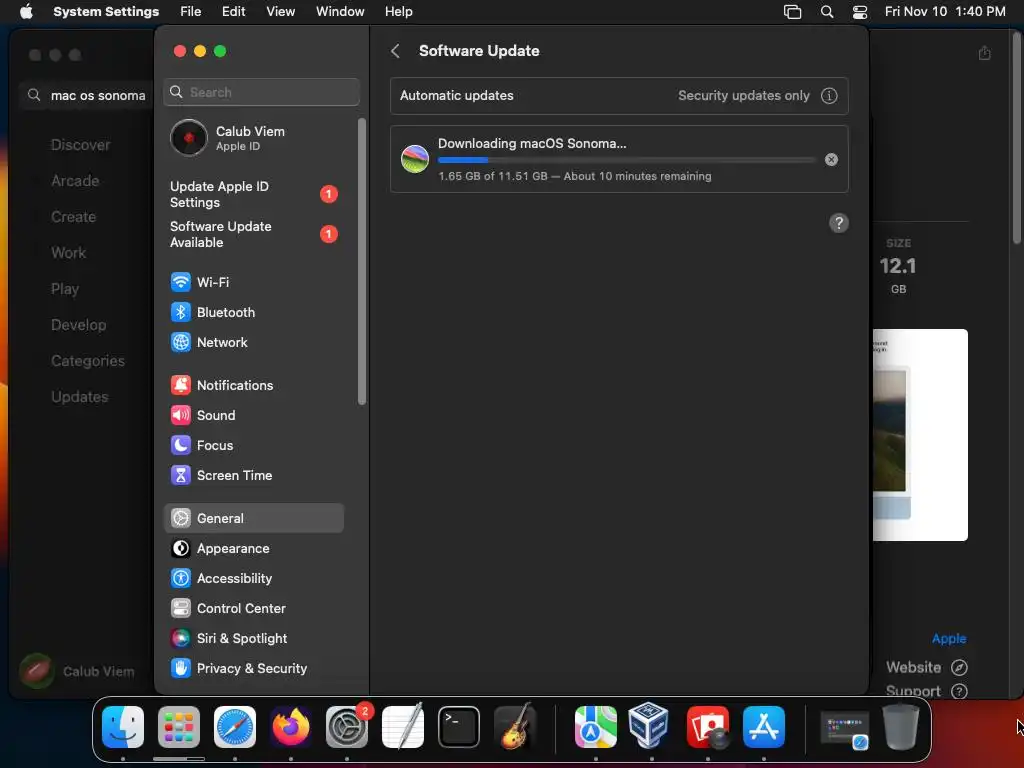Select Work in App Store sidebar

69,253
